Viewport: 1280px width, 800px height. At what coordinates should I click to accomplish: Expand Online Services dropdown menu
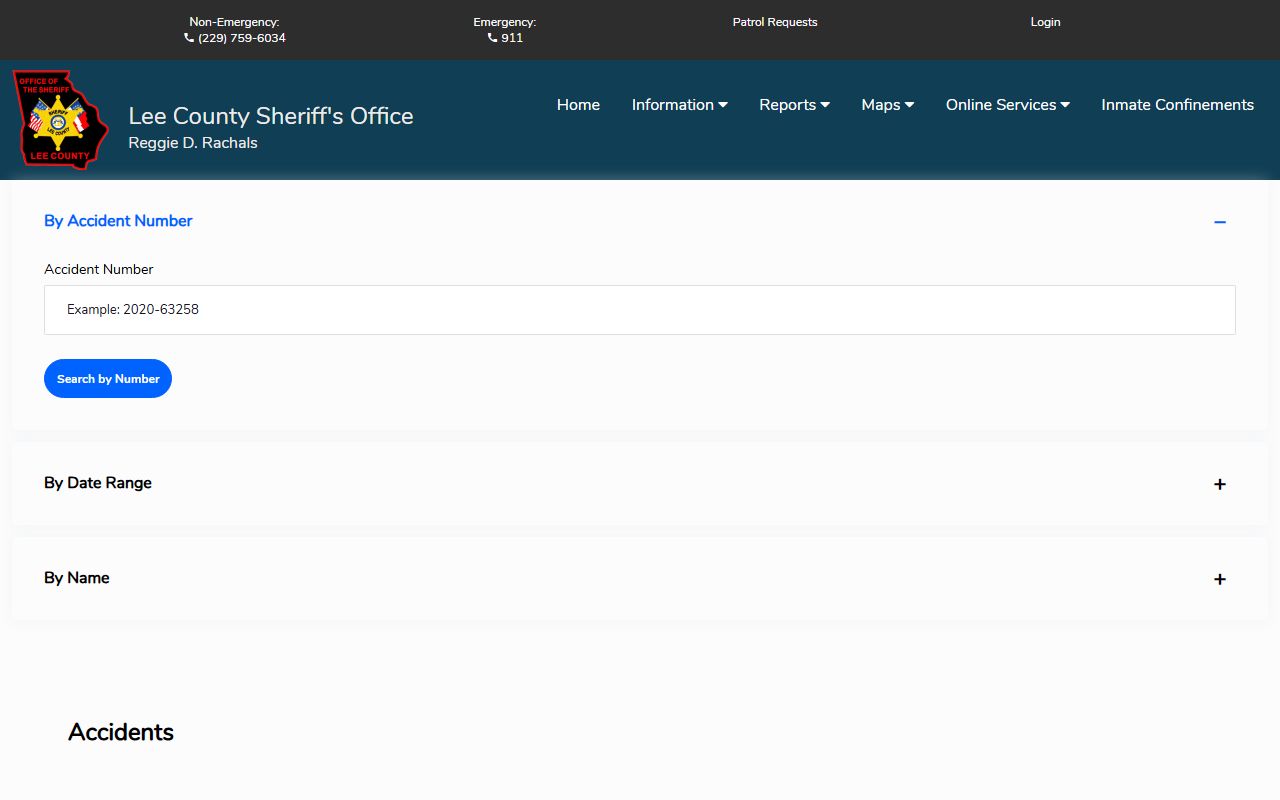coord(1008,105)
